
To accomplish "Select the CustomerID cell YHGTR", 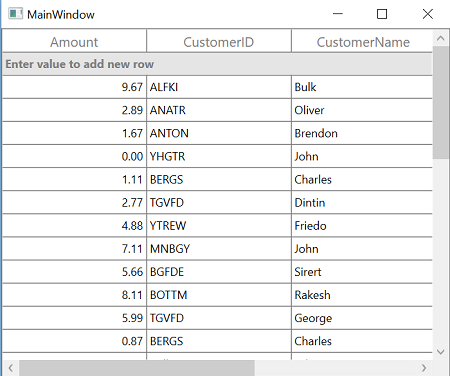I will 219,156.
